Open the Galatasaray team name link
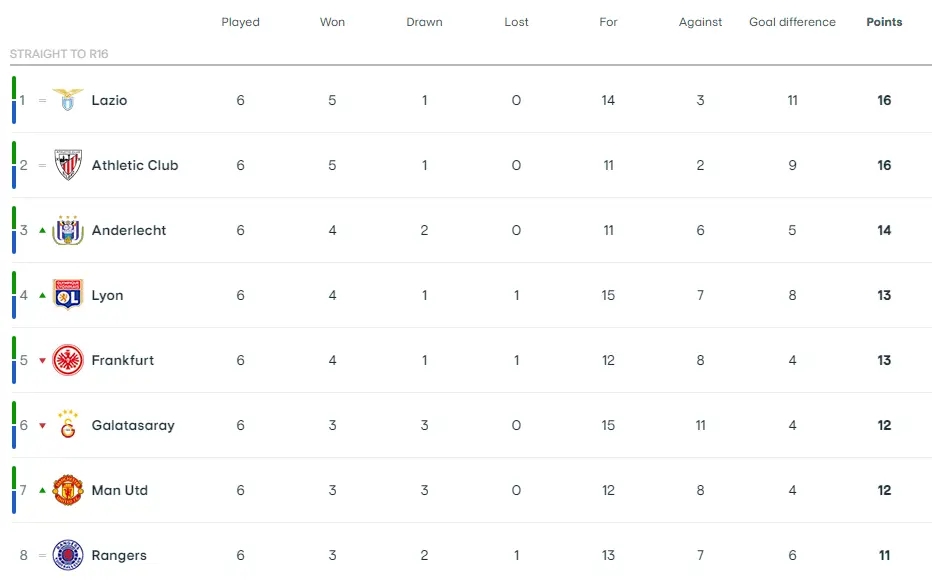The height and width of the screenshot is (586, 932). [133, 426]
